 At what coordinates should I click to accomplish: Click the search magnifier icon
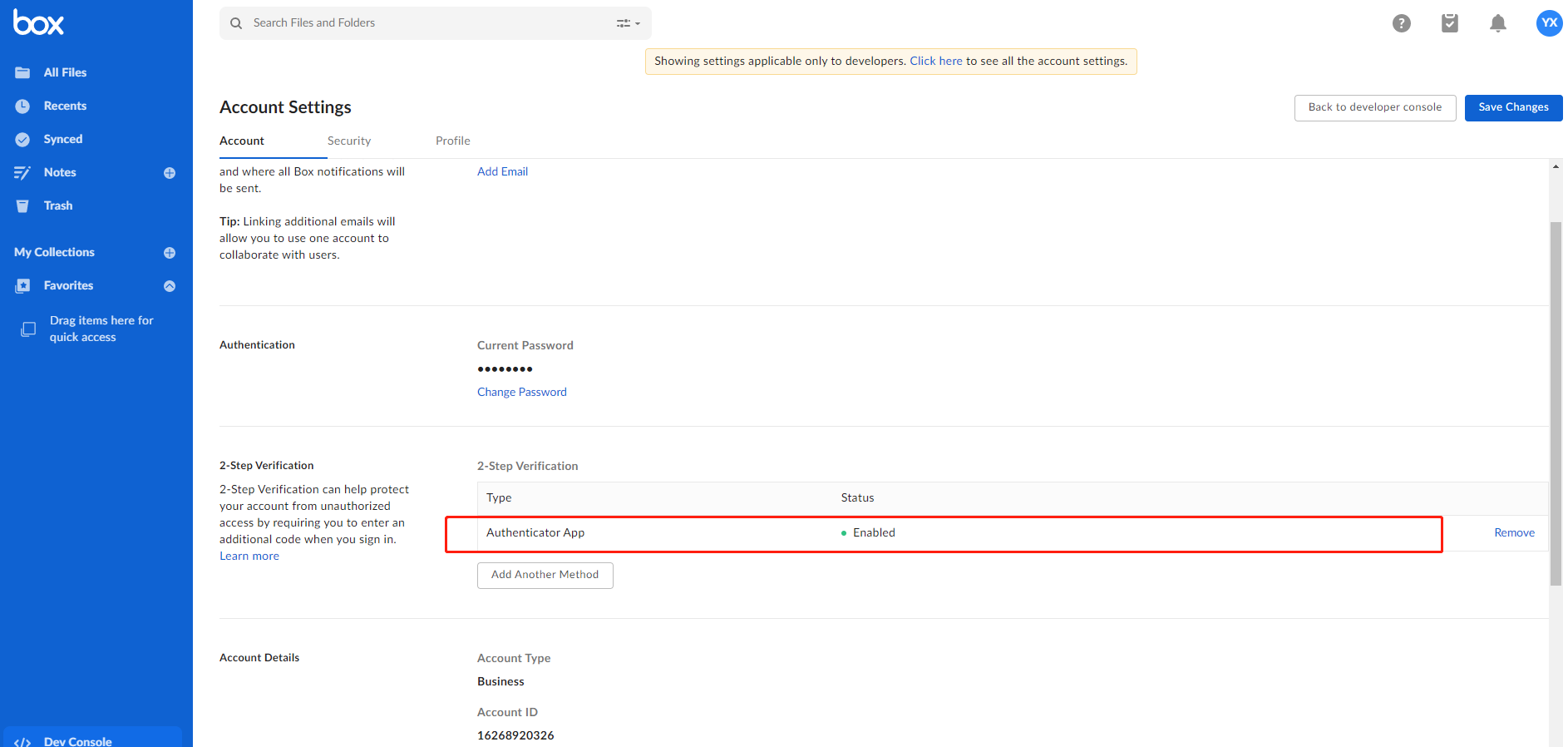pyautogui.click(x=236, y=23)
